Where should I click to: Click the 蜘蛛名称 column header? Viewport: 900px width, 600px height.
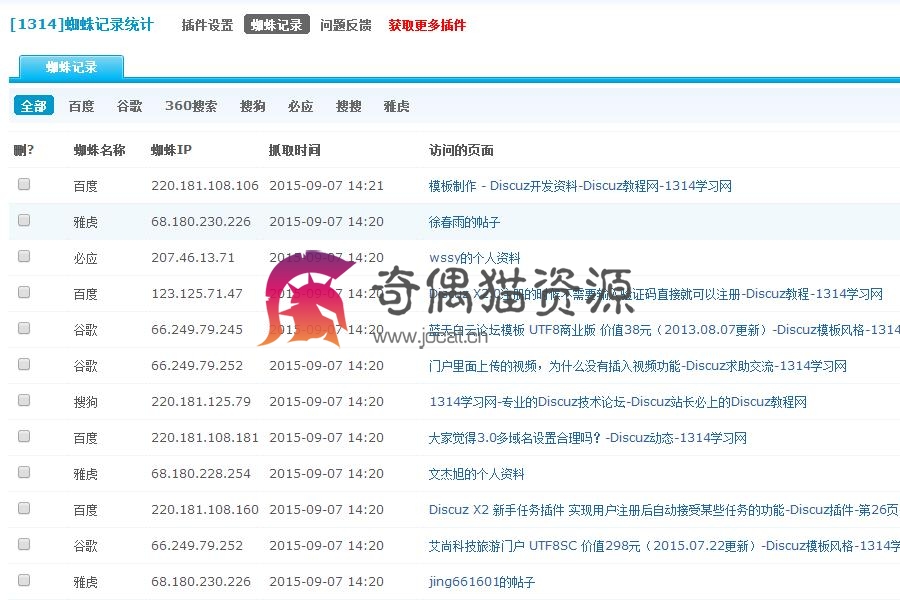[x=99, y=150]
